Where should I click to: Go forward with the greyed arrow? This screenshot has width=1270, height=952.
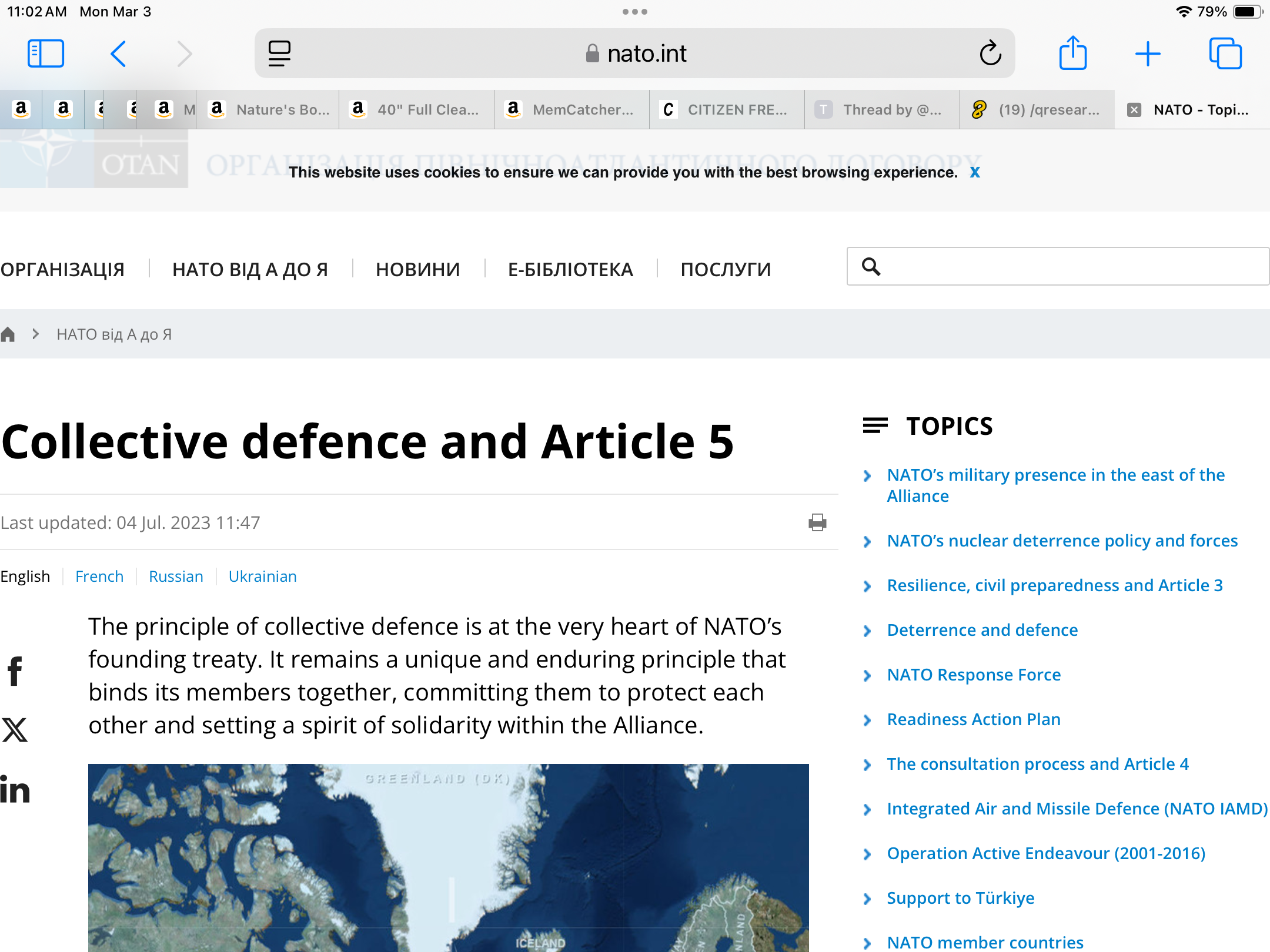click(184, 53)
